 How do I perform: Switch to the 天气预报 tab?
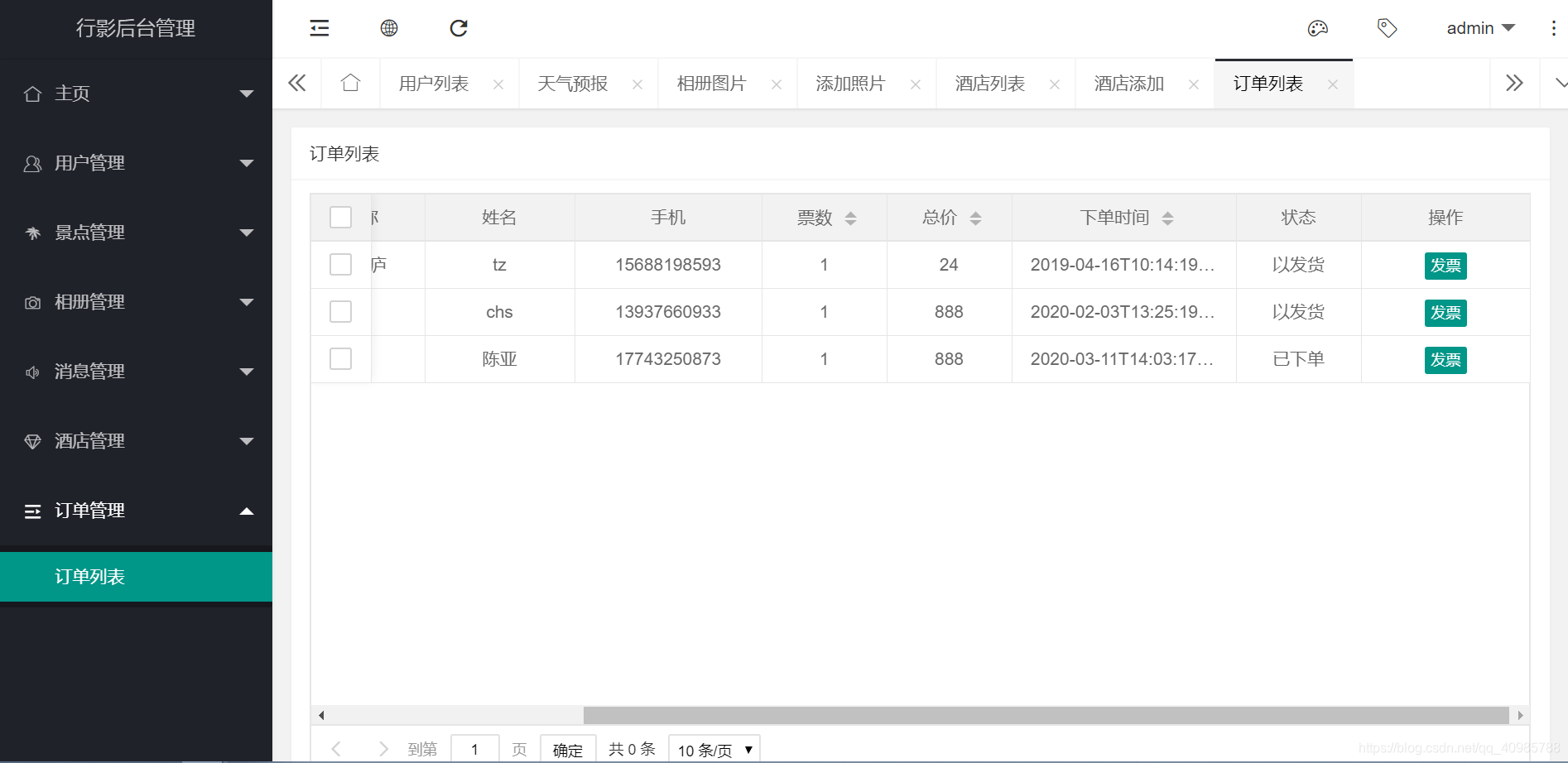tap(573, 84)
